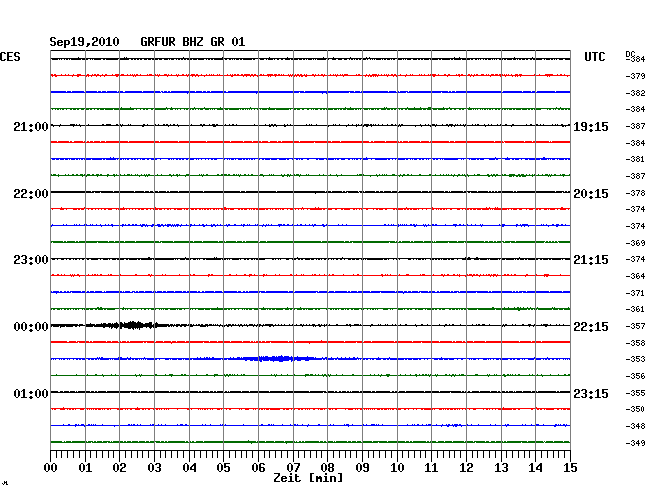650x494 pixels.
Task: Click the DC offset value -369
Action: 635,243
